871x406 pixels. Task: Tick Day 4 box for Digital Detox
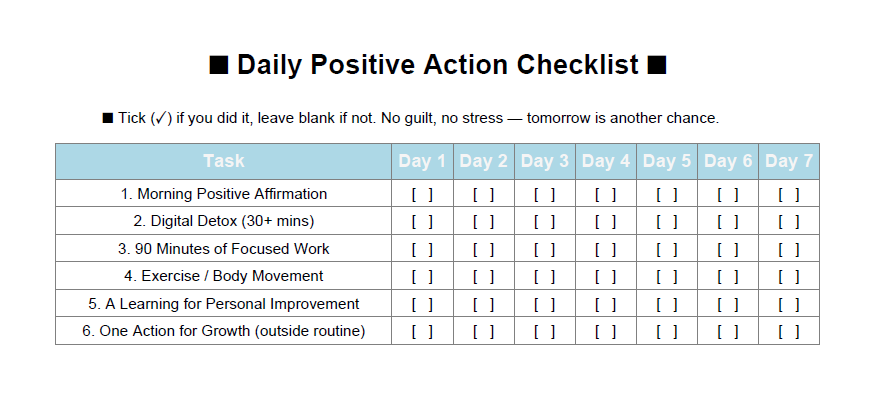pos(606,221)
